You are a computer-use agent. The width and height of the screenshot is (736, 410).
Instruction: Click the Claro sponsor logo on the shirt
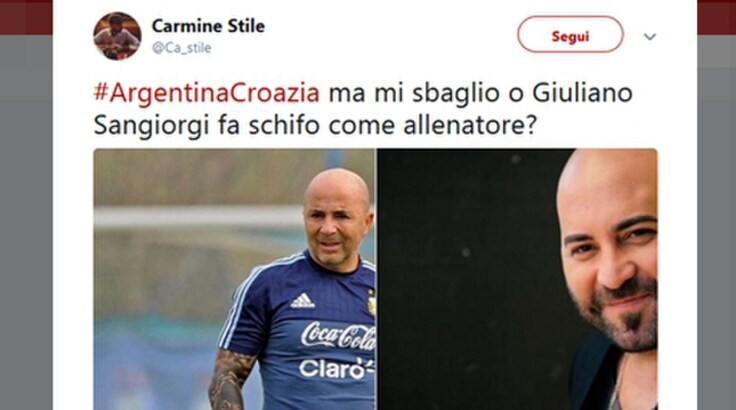335,369
